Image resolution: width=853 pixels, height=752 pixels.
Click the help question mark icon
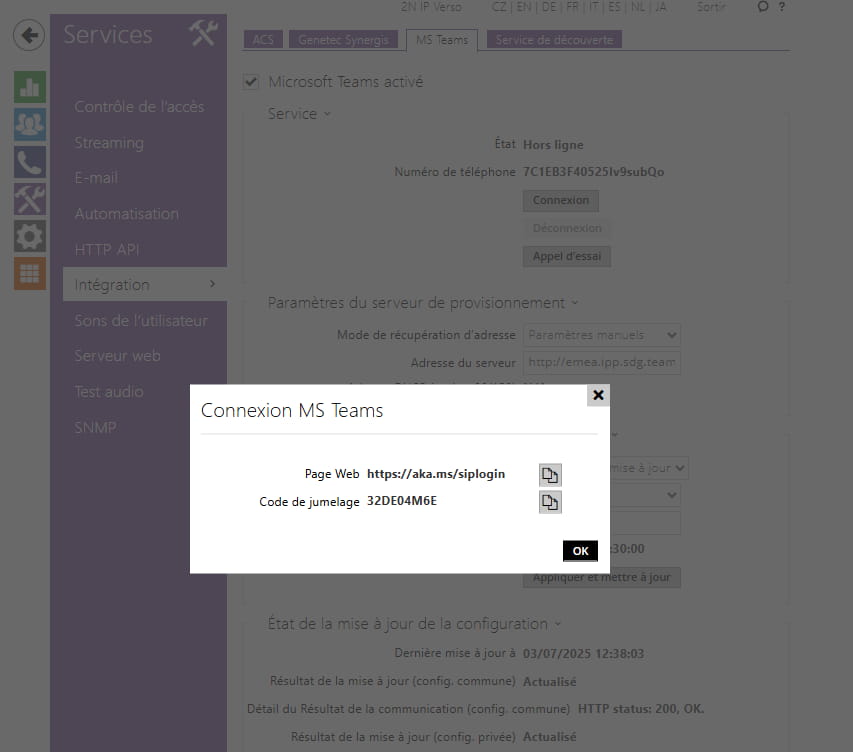[x=782, y=7]
